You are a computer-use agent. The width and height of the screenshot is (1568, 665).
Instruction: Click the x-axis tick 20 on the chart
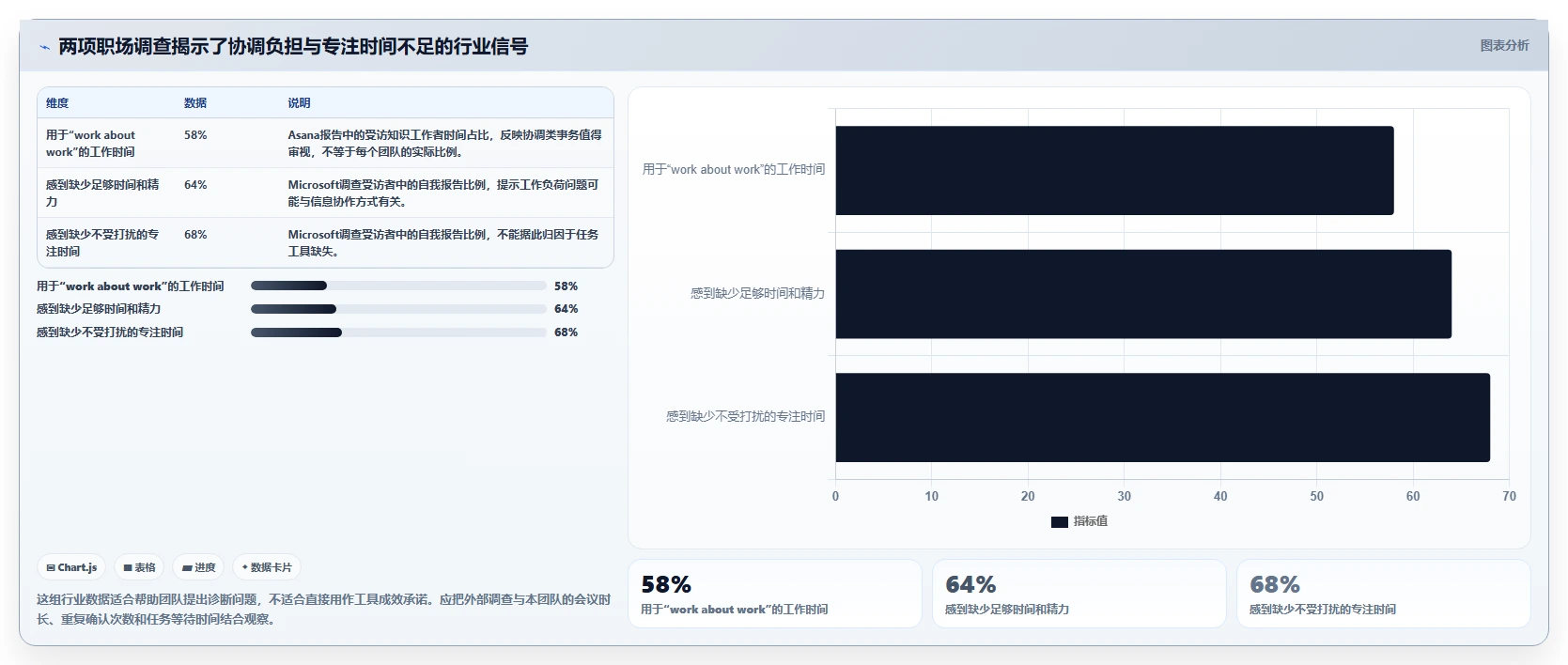(x=1028, y=497)
